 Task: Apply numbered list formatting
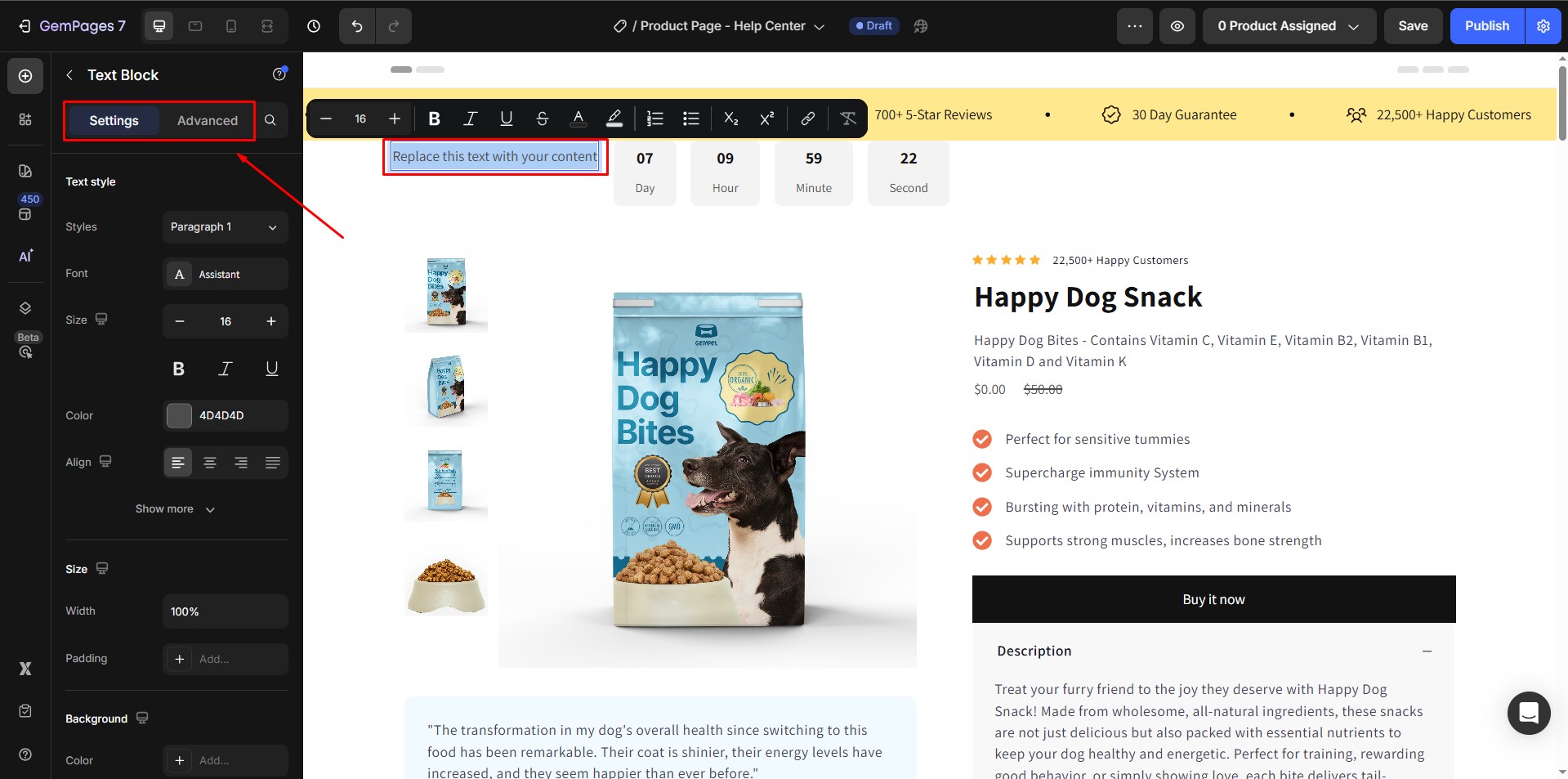click(654, 119)
